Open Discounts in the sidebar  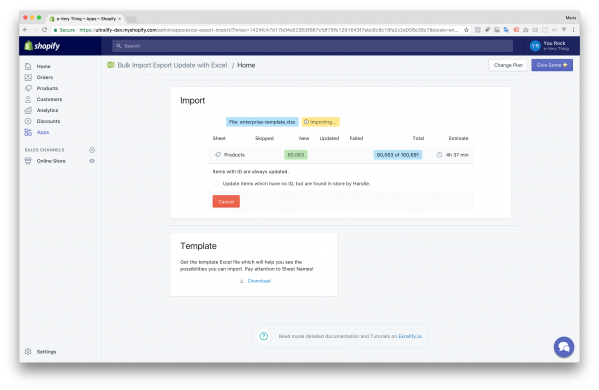pyautogui.click(x=48, y=121)
